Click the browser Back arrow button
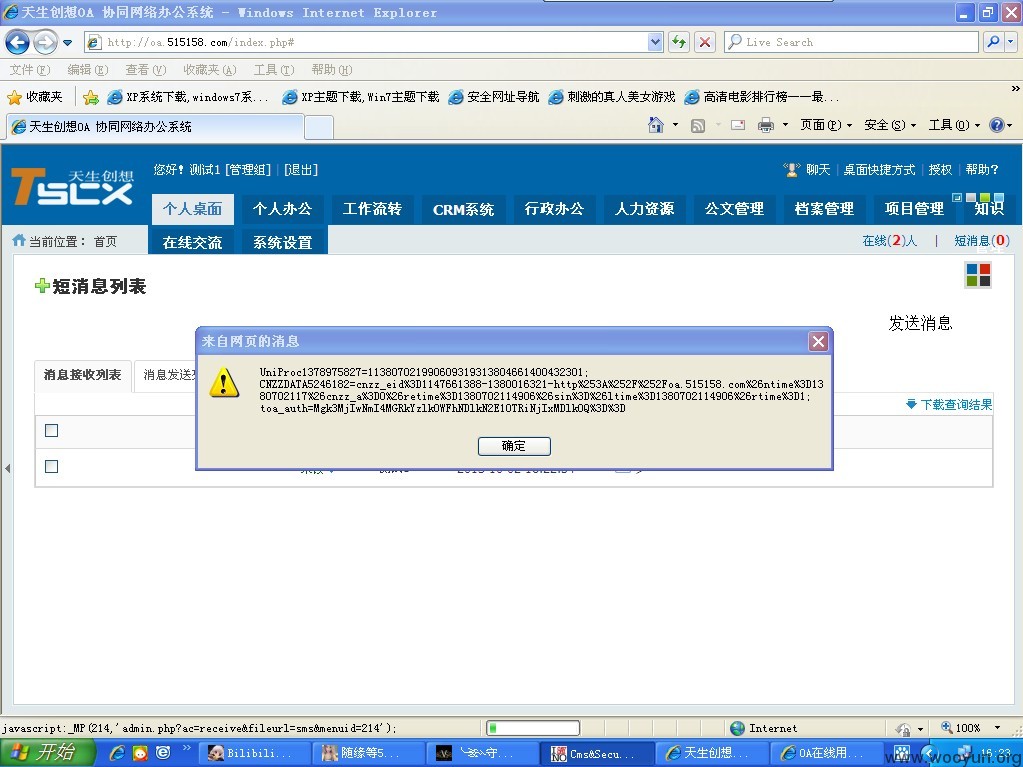Screen dimensions: 1023x767 (17, 42)
